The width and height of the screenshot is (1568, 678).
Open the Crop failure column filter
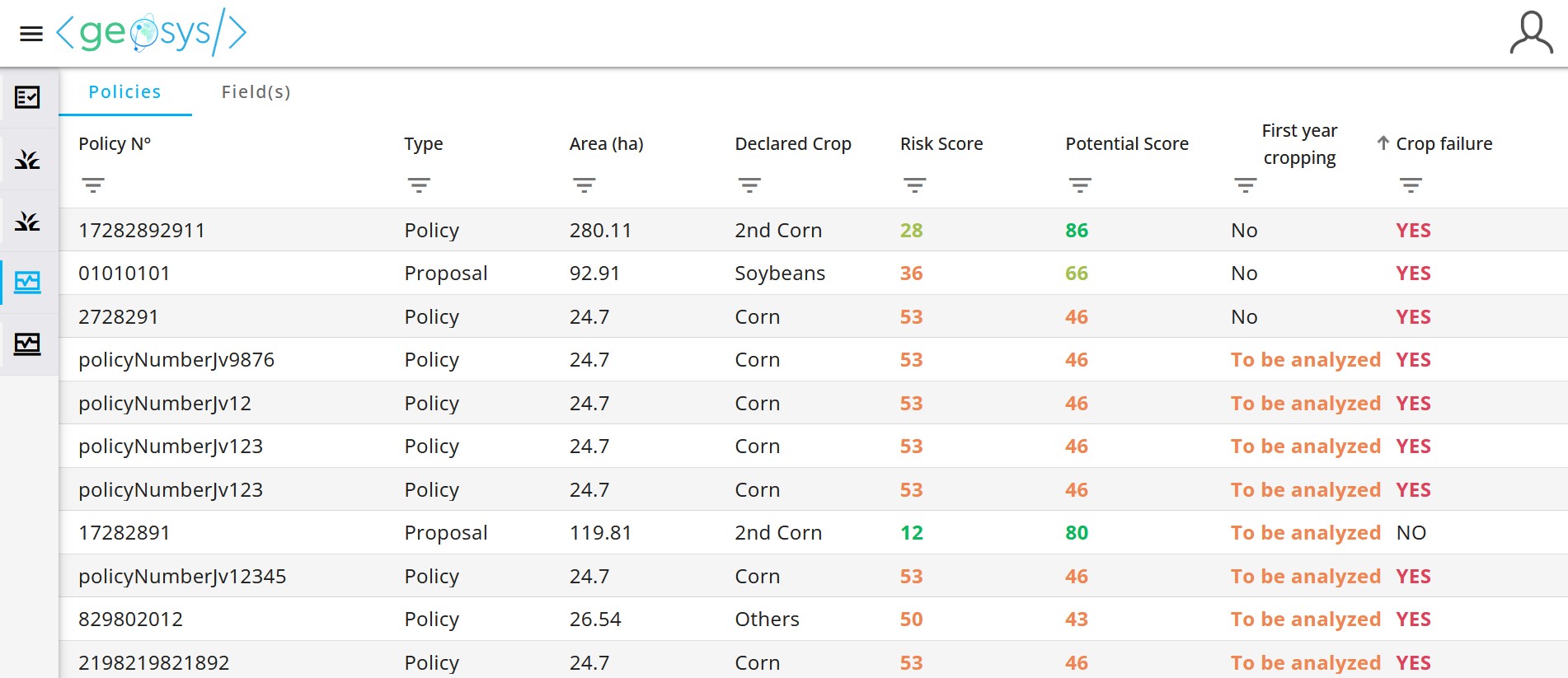coord(1411,185)
